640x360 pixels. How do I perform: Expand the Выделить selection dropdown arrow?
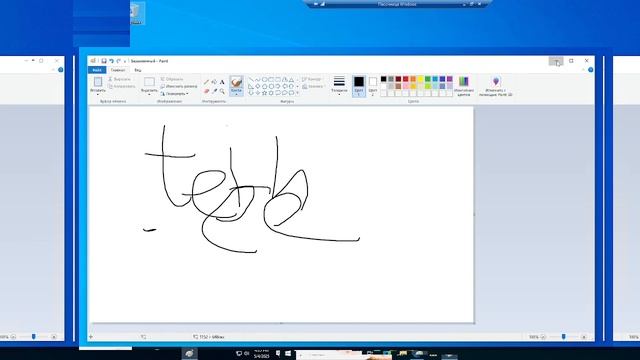tap(149, 95)
